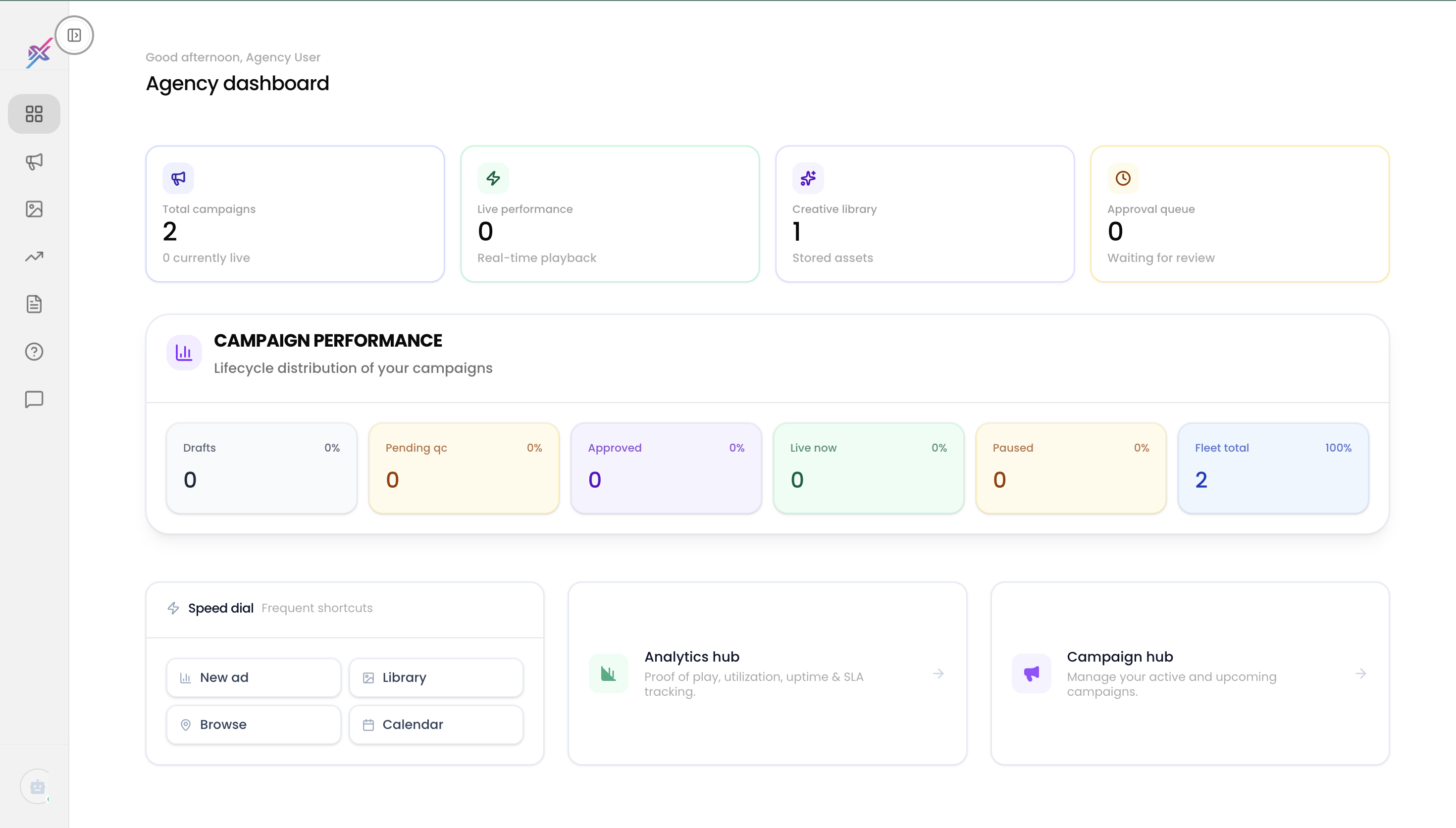Open the campaigns megaphone icon in sidebar
Screen dimensions: 1456x828
click(x=34, y=161)
